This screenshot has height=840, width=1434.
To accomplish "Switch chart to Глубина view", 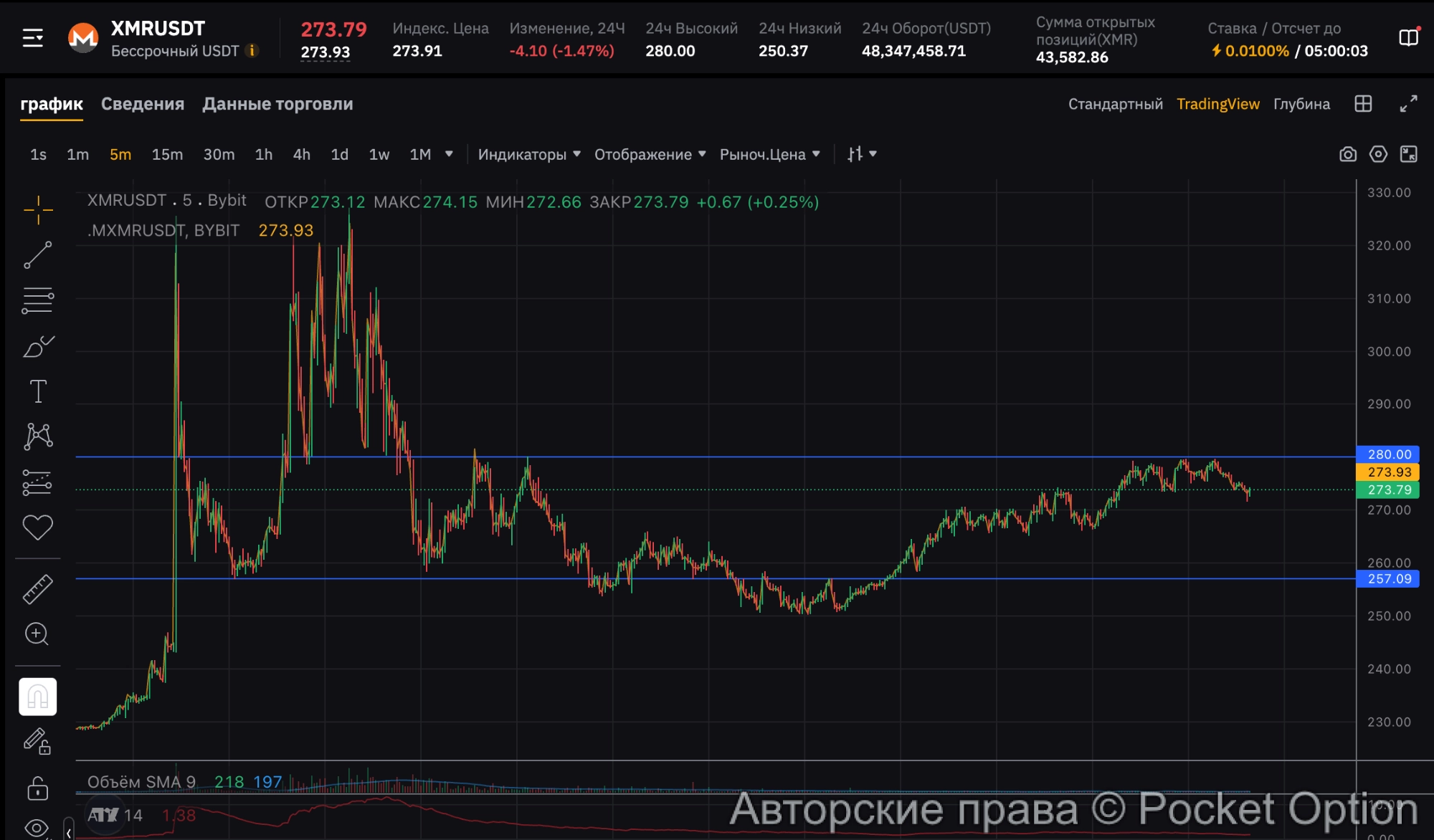I will coord(1301,104).
